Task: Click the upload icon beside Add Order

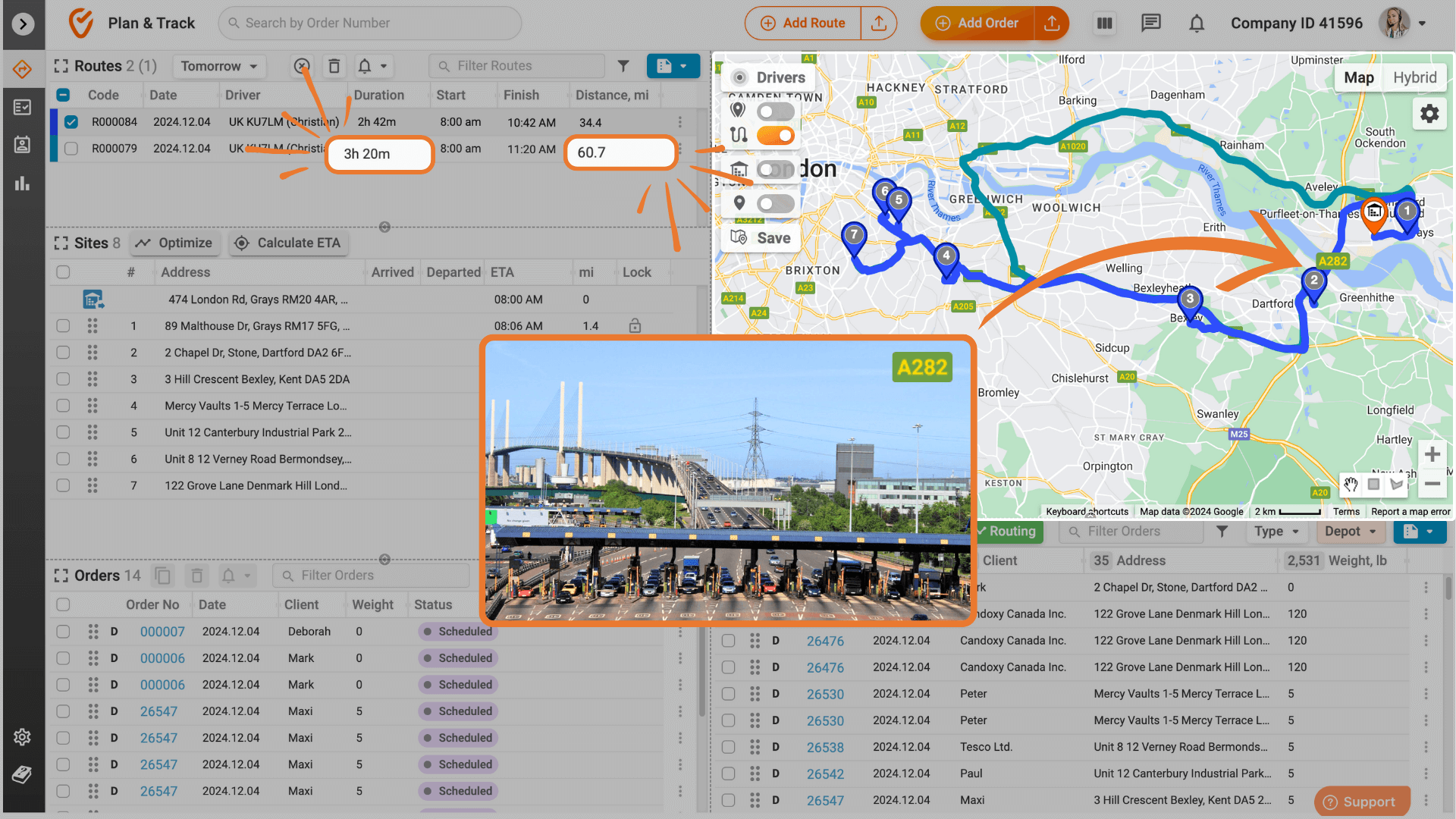Action: point(1052,24)
